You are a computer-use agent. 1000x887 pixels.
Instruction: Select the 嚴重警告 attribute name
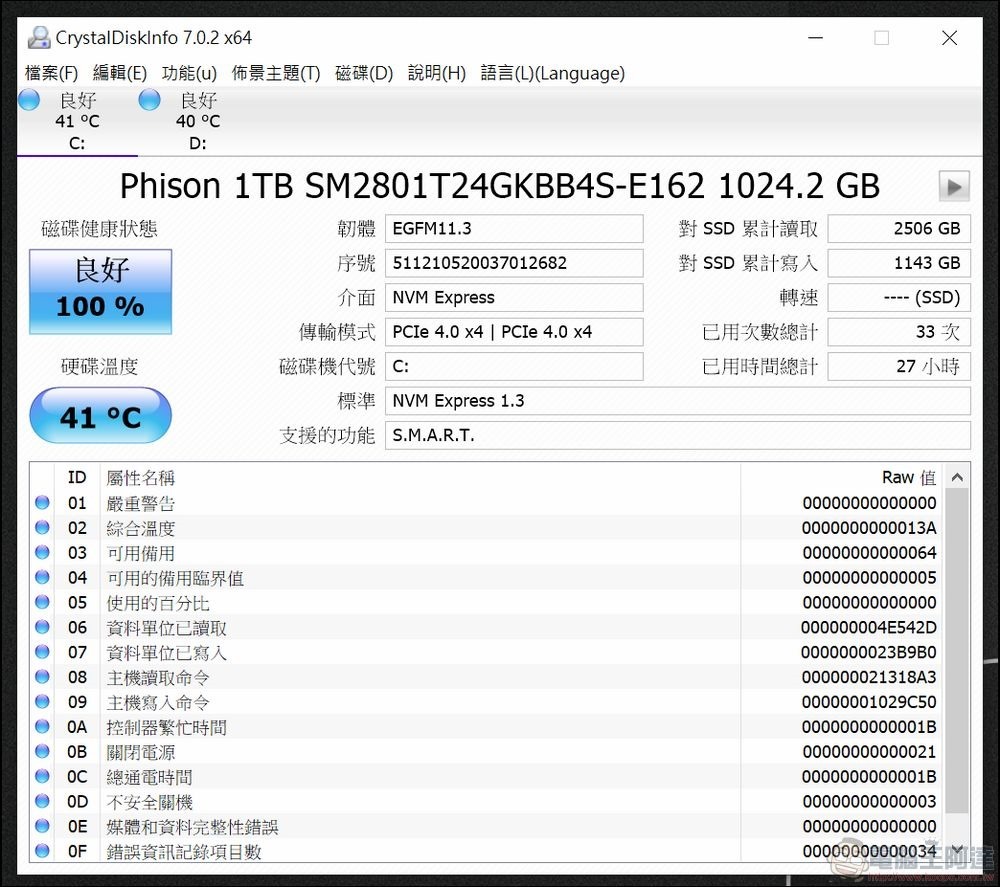[140, 504]
